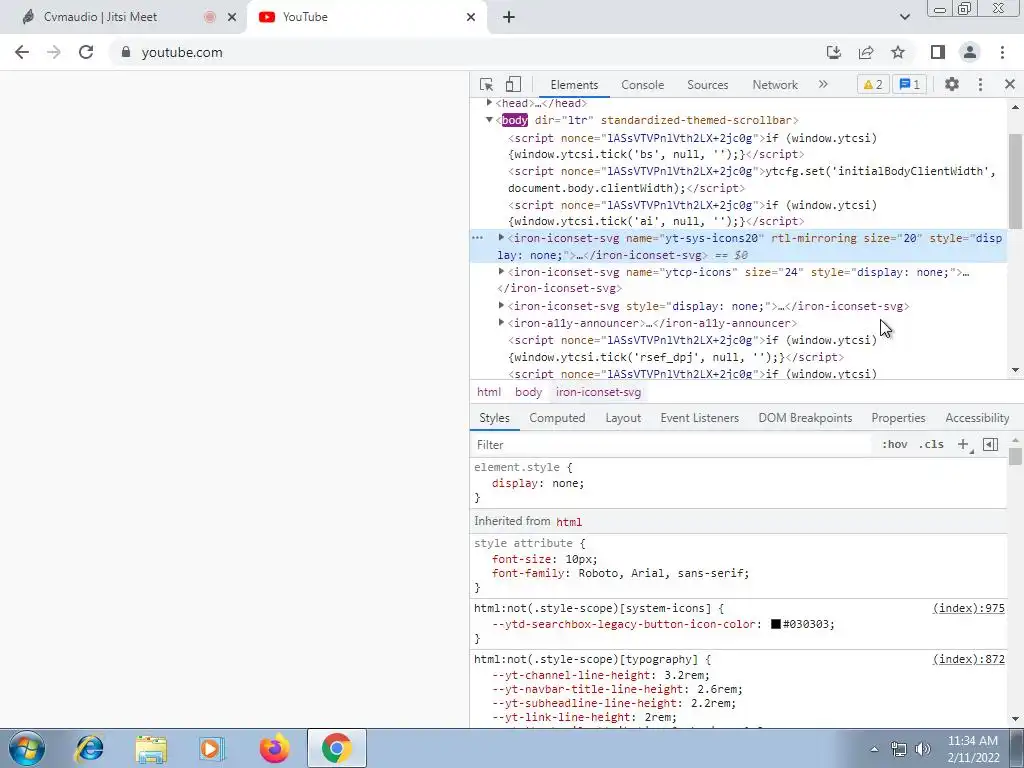1024x768 pixels.
Task: Open the #030303 color swatch picker
Action: (776, 624)
